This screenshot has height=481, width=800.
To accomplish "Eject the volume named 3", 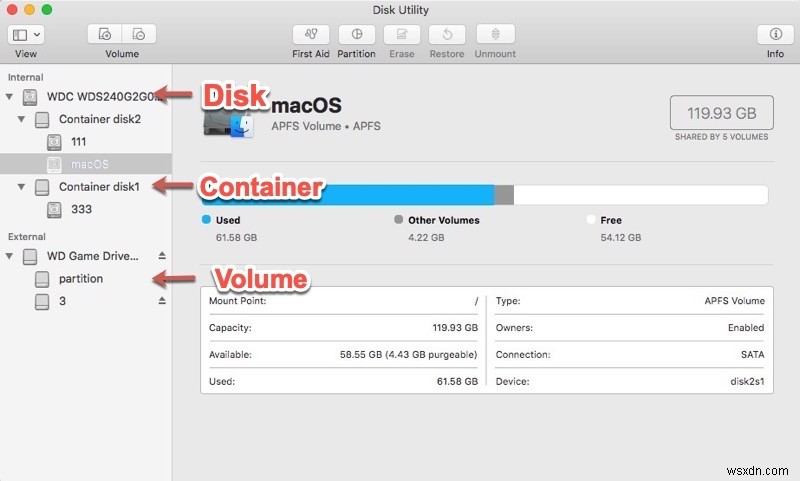I will pos(162,300).
